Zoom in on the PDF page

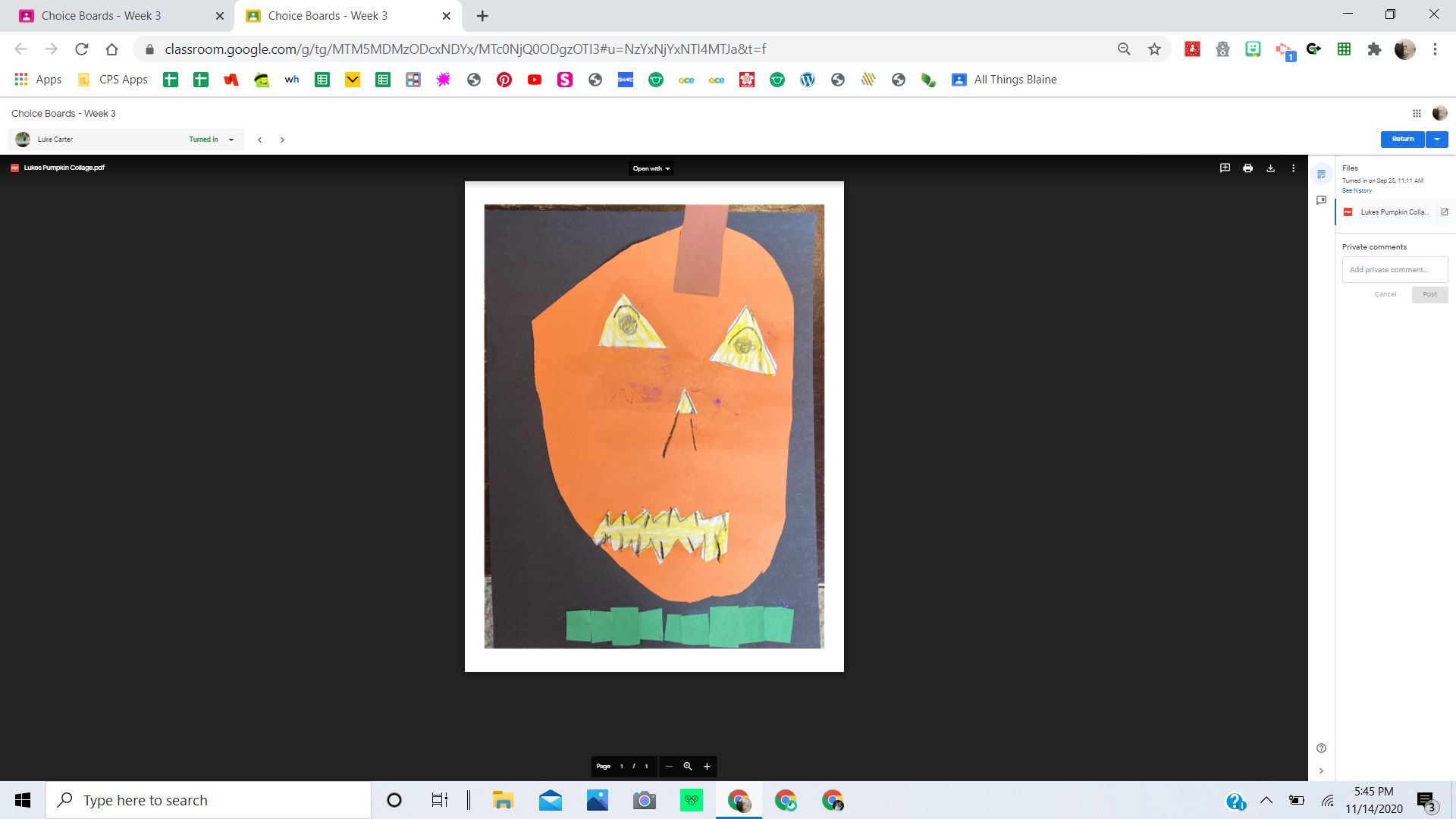click(707, 767)
